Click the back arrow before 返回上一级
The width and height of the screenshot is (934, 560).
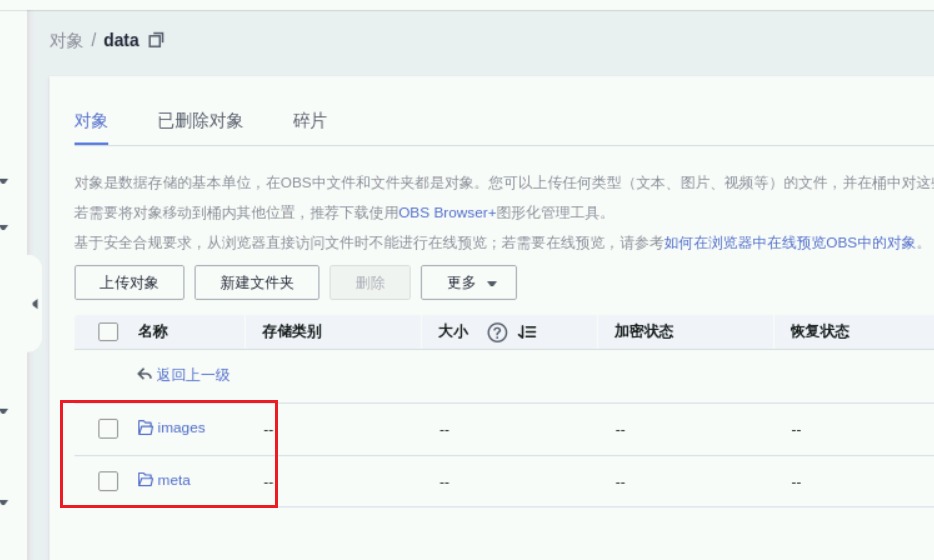click(145, 375)
